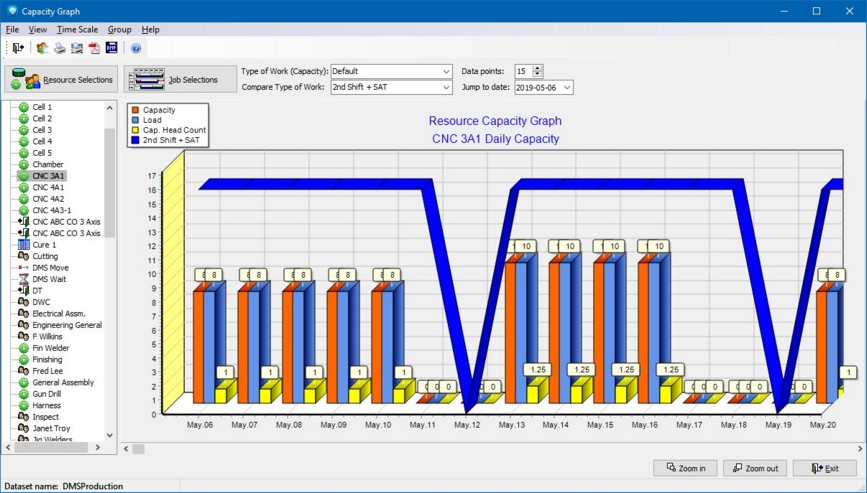Choose CNC 4A1 from resource list

click(x=48, y=187)
